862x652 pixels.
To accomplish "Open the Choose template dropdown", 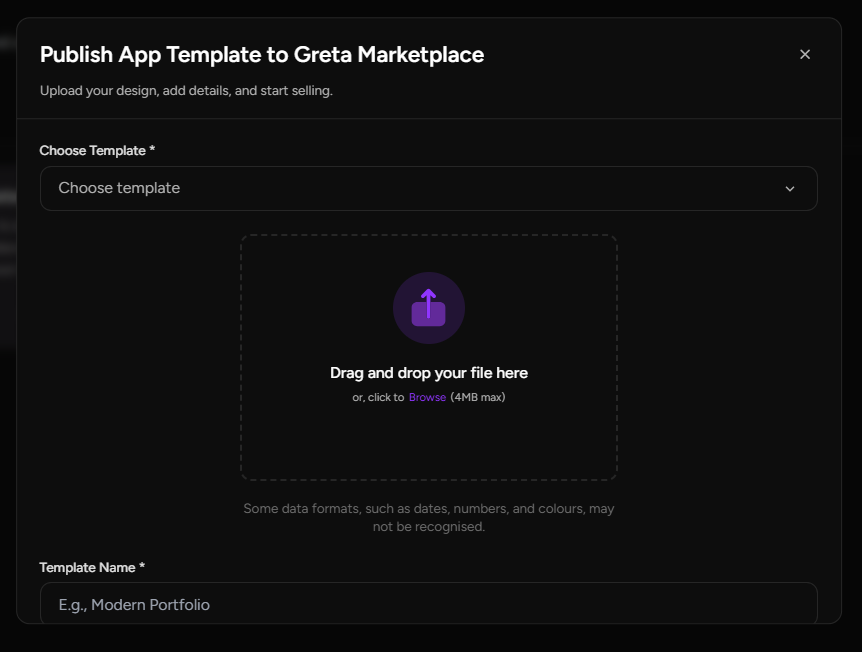I will pyautogui.click(x=429, y=189).
